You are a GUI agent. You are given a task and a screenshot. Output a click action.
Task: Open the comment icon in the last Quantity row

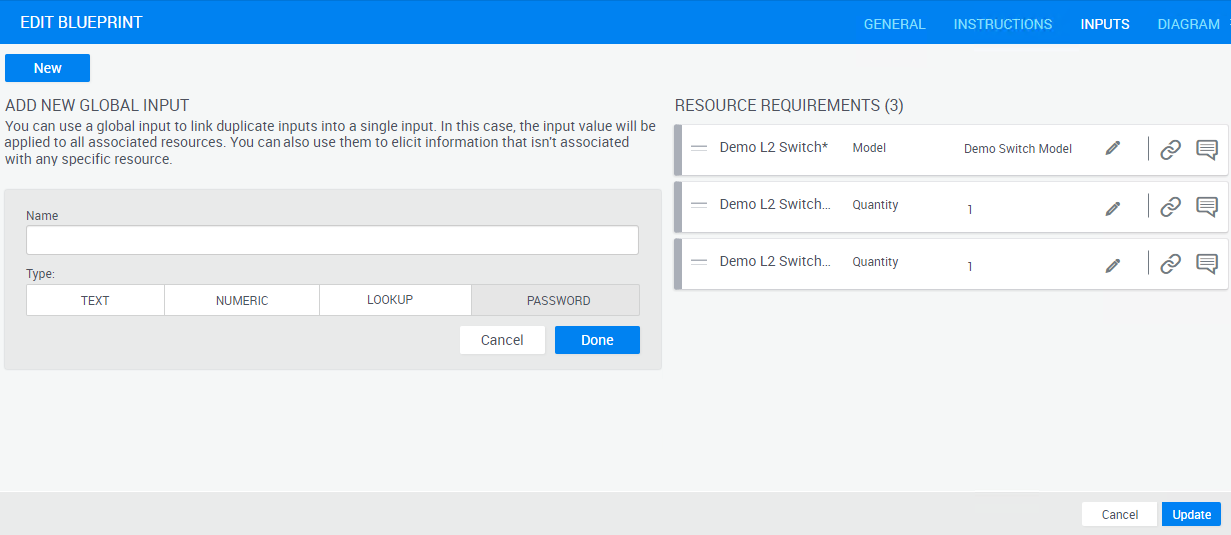click(x=1207, y=264)
